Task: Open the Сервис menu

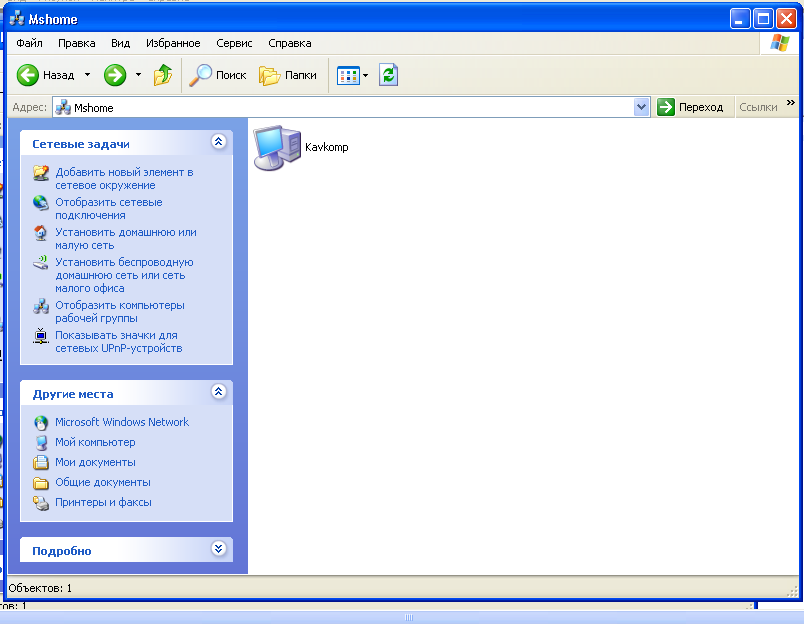Action: 234,43
